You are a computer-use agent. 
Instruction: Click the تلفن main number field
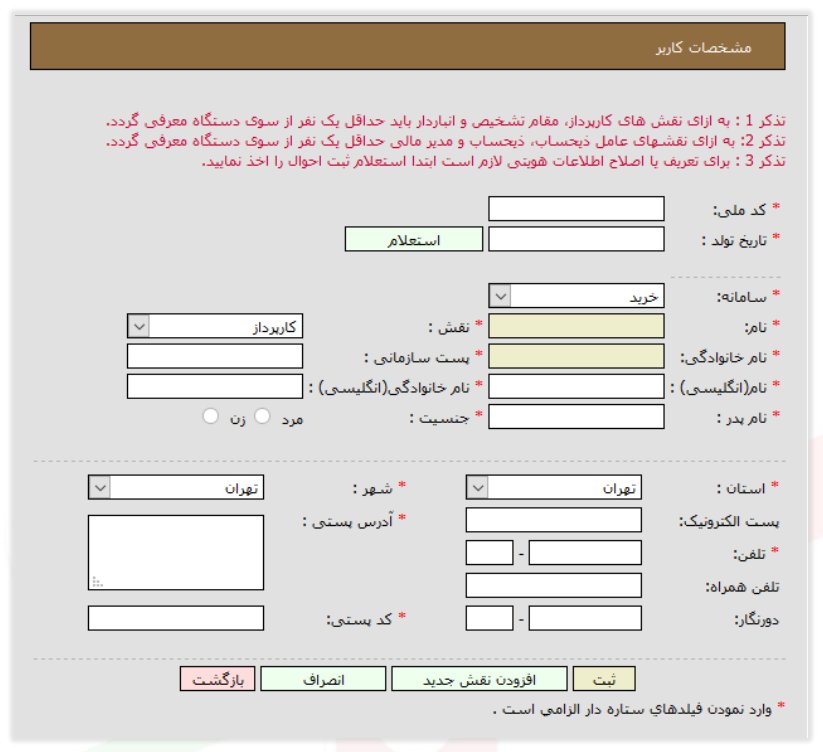point(585,553)
